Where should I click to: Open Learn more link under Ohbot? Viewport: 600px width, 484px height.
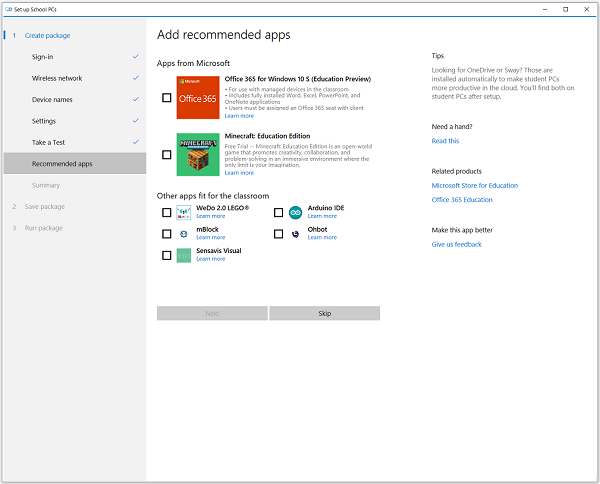click(x=322, y=238)
